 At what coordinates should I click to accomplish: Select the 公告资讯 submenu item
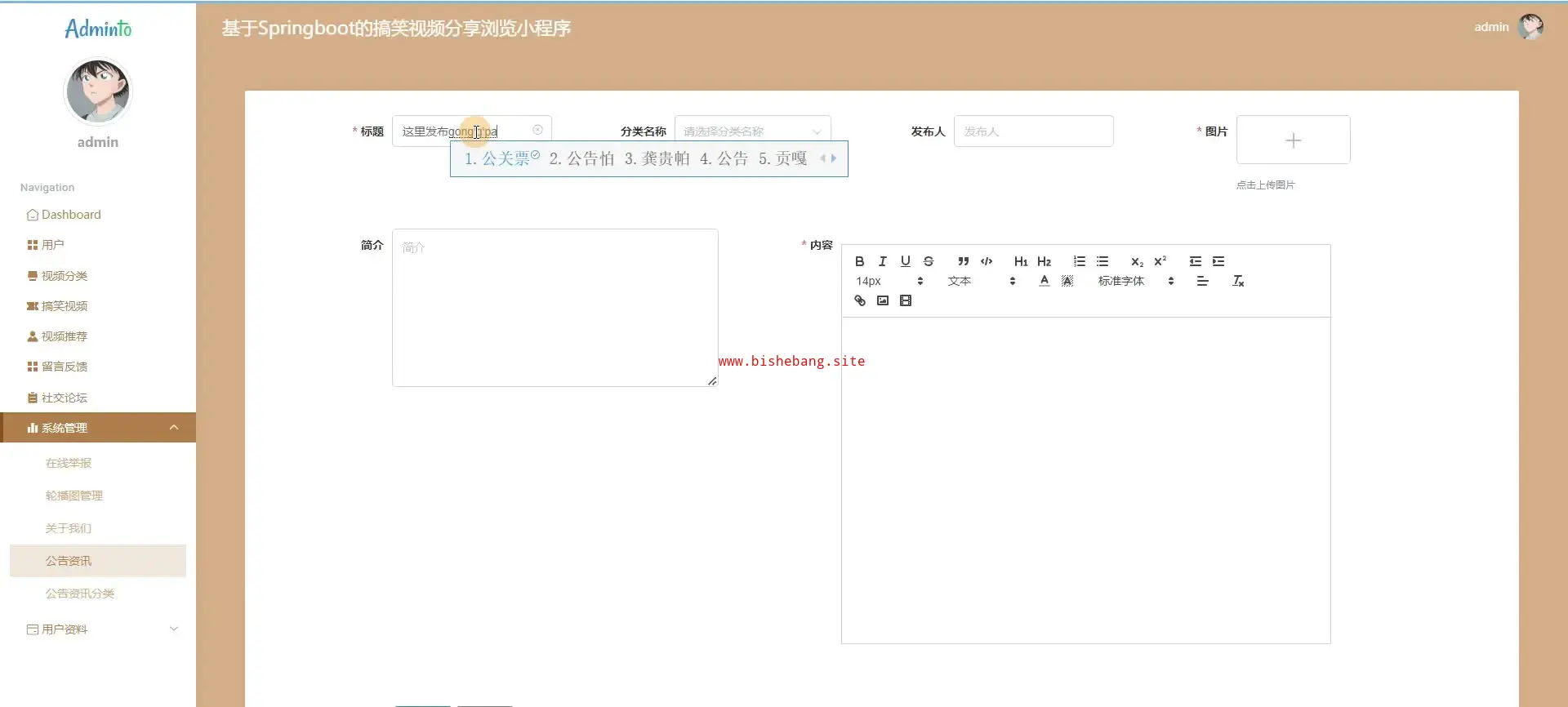click(98, 561)
